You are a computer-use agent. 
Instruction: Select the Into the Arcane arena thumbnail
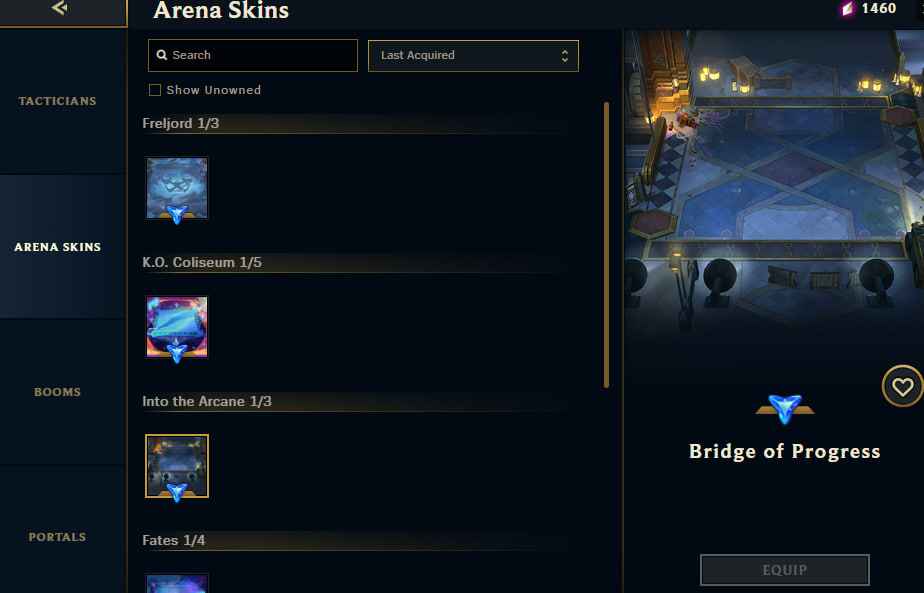pos(177,466)
